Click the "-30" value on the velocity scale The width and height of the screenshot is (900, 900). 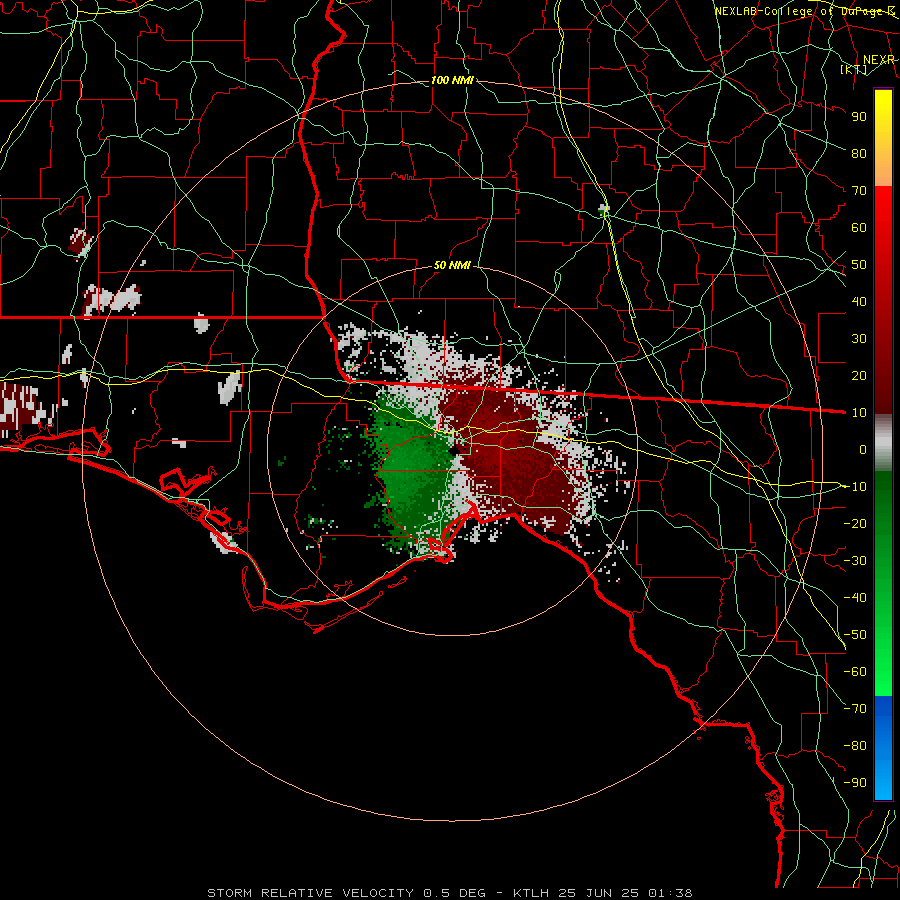tap(855, 561)
